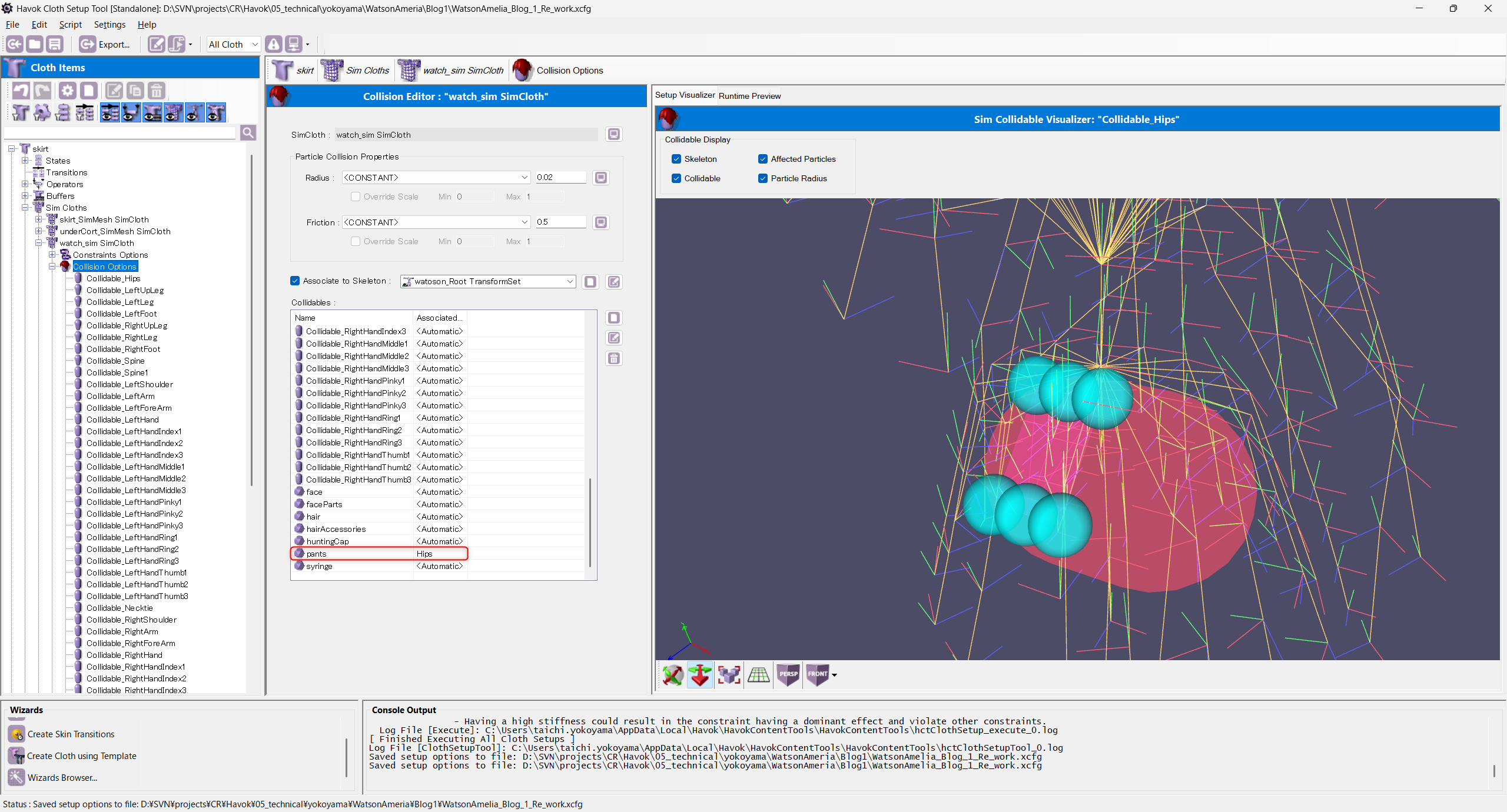Click the watch_sim SimCloth breadcrumb button
This screenshot has height=812, width=1507.
pos(451,71)
